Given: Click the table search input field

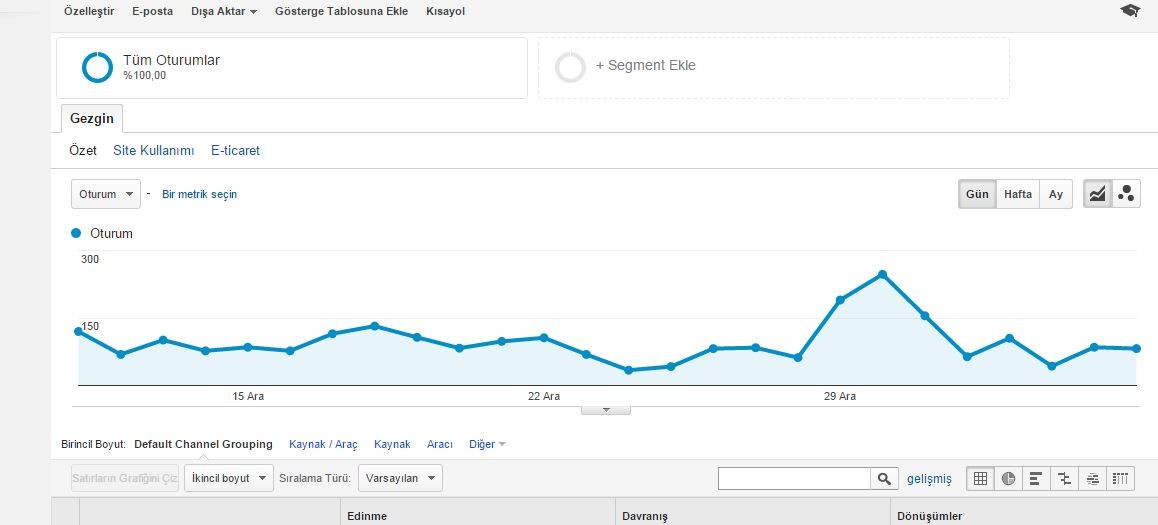Looking at the screenshot, I should [795, 478].
